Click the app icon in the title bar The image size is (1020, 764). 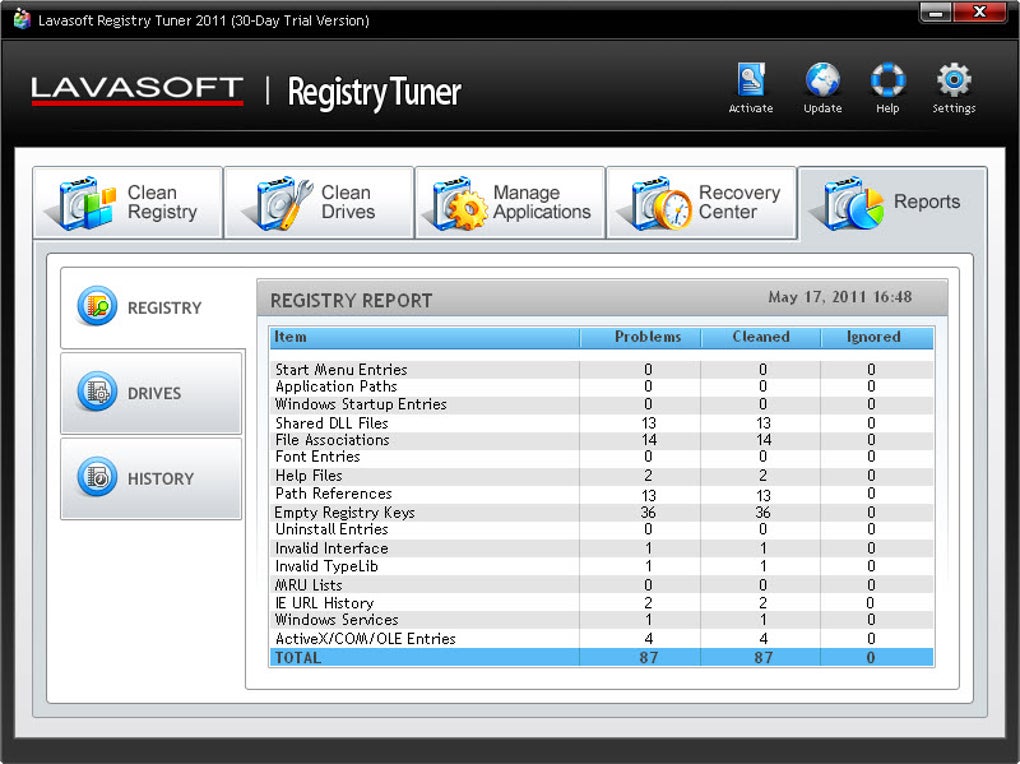pyautogui.click(x=22, y=20)
